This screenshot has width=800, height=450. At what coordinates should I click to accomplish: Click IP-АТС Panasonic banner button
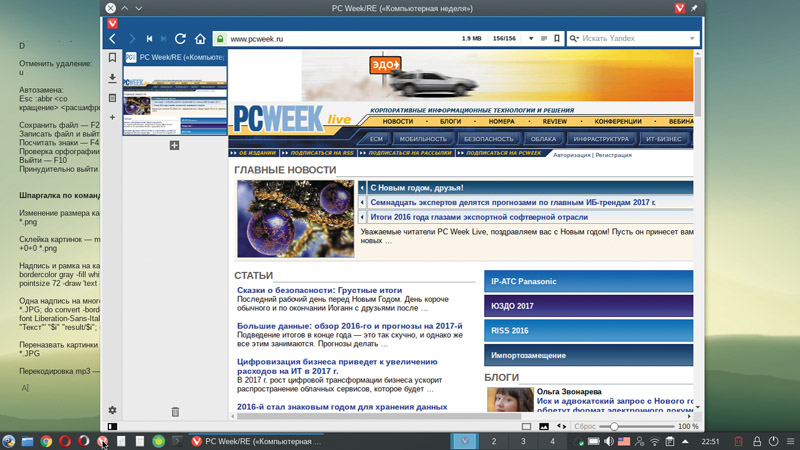(x=588, y=281)
